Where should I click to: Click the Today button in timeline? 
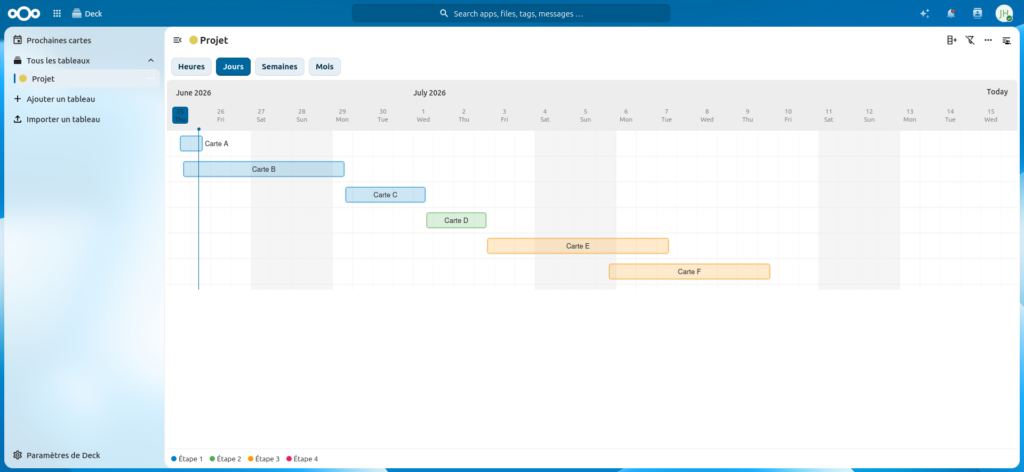(997, 92)
